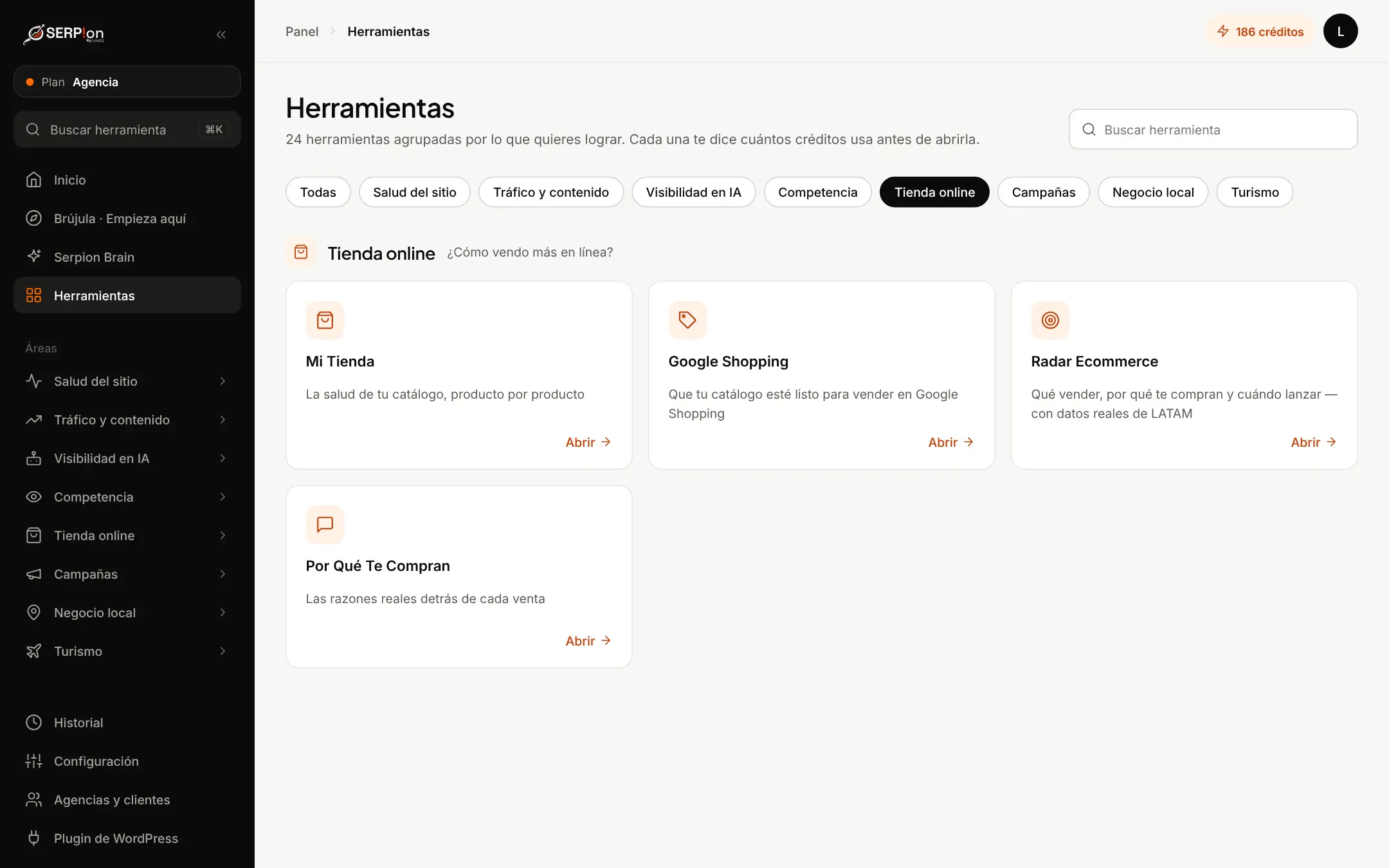Select the Campañas filter tab
Image resolution: width=1389 pixels, height=868 pixels.
point(1043,192)
